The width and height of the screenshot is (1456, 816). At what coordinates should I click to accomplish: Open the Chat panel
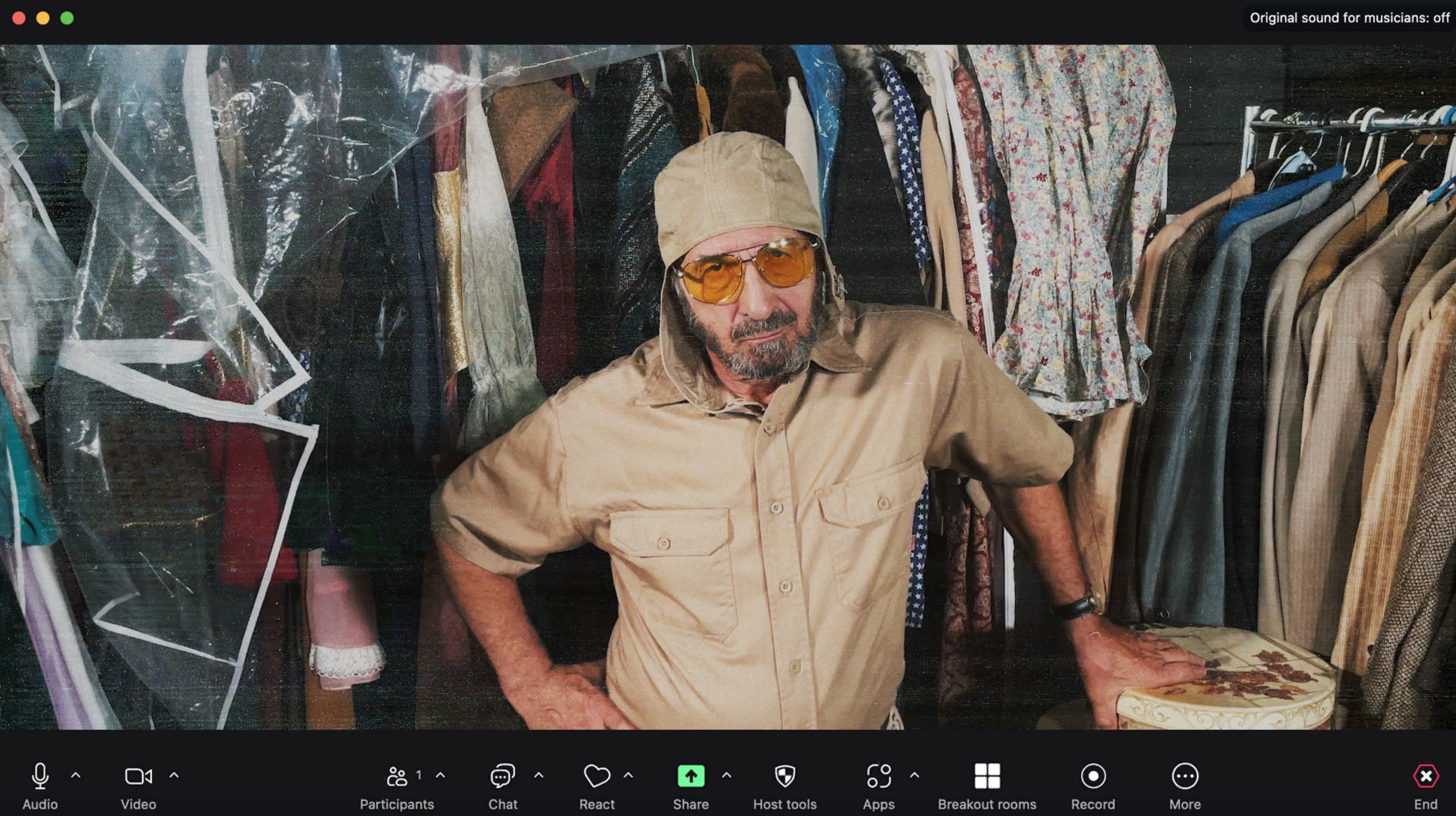pyautogui.click(x=502, y=776)
